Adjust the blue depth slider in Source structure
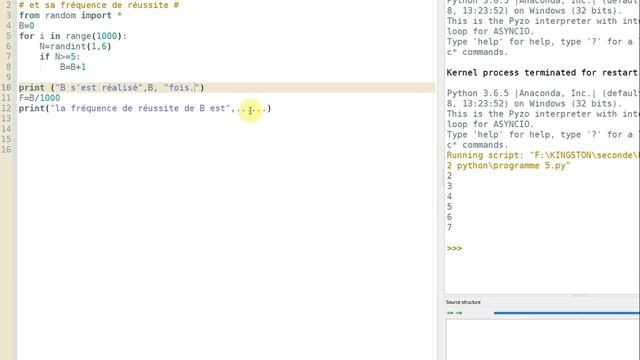The height and width of the screenshot is (360, 640). tap(567, 313)
